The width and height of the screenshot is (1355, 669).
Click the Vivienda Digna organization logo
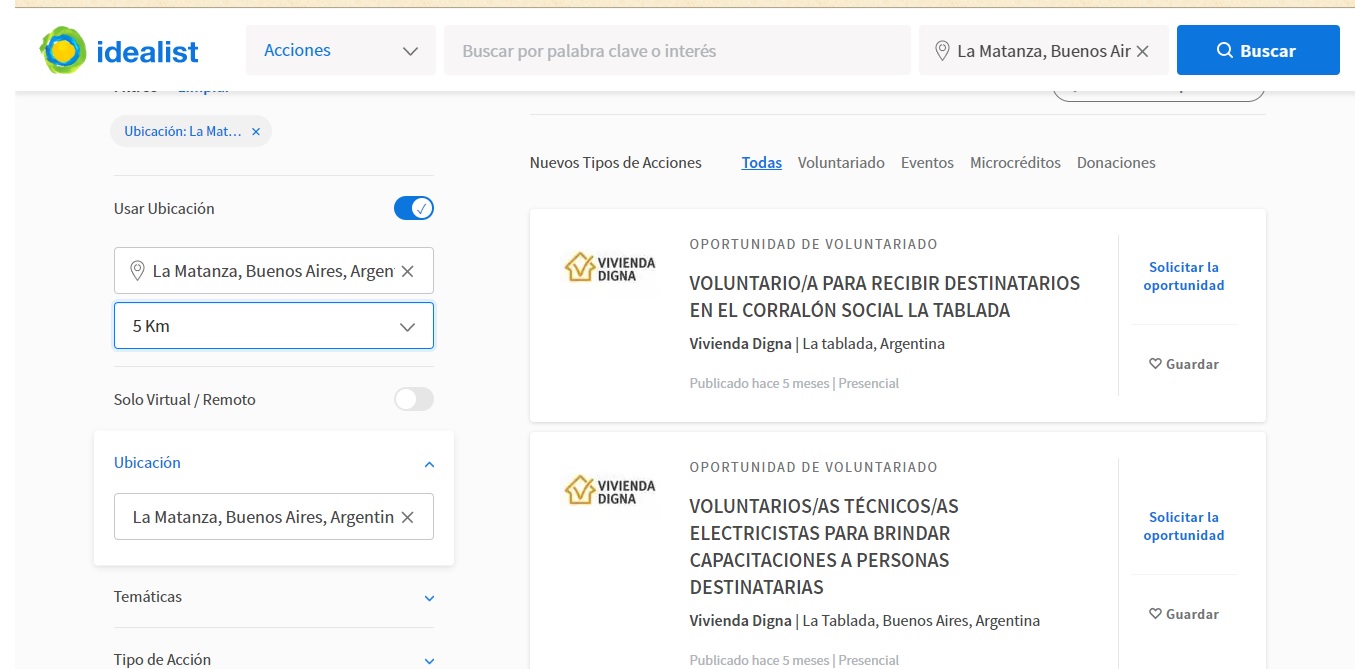(x=610, y=267)
